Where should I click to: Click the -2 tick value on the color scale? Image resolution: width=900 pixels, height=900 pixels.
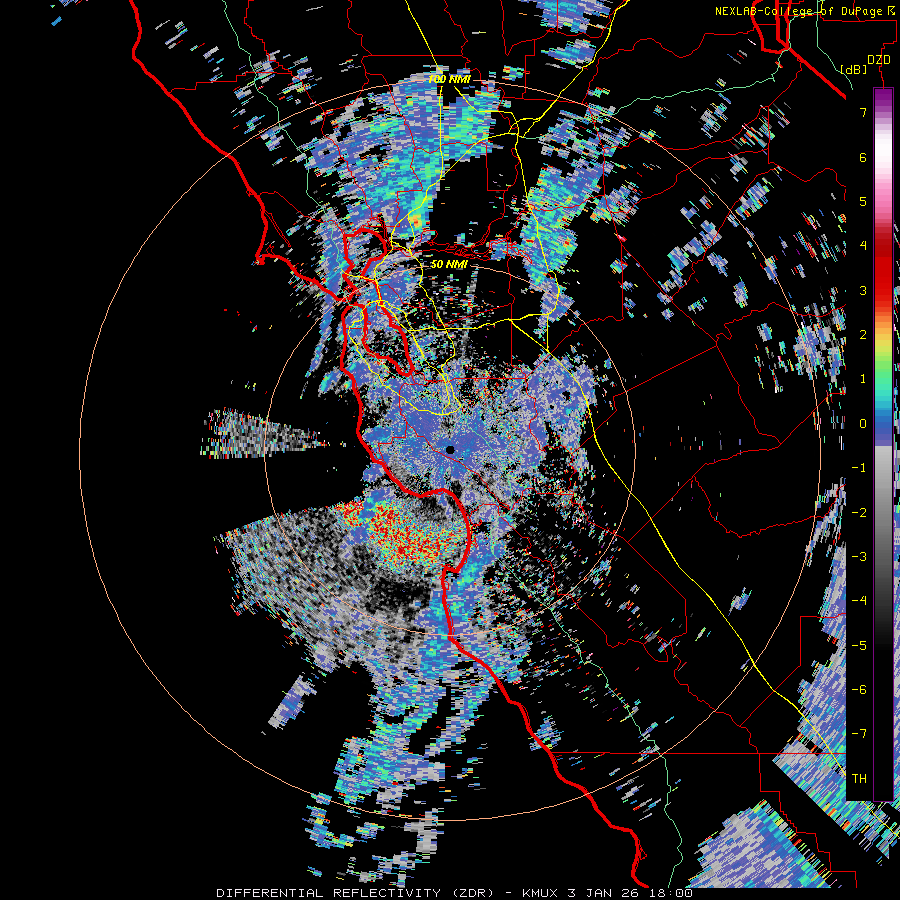tap(859, 512)
